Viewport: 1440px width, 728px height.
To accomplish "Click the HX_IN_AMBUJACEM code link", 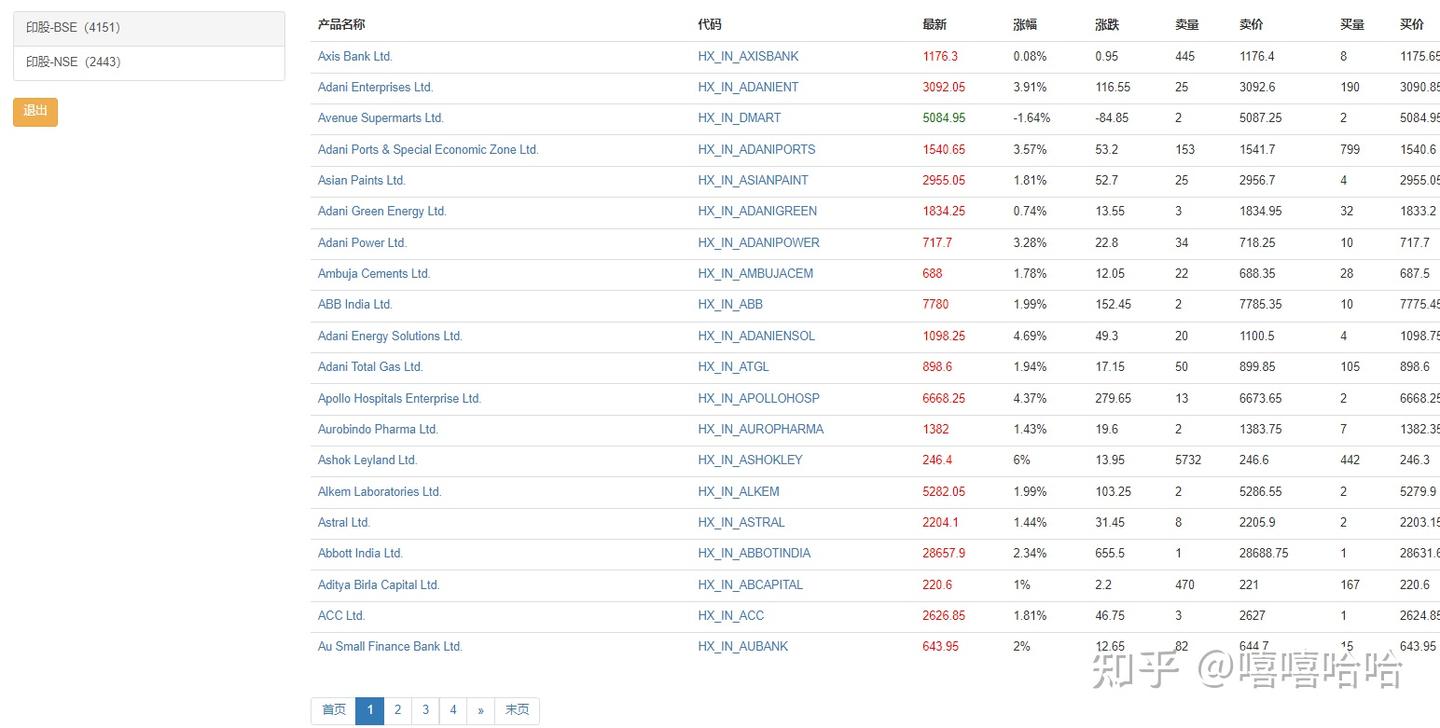I will point(755,274).
